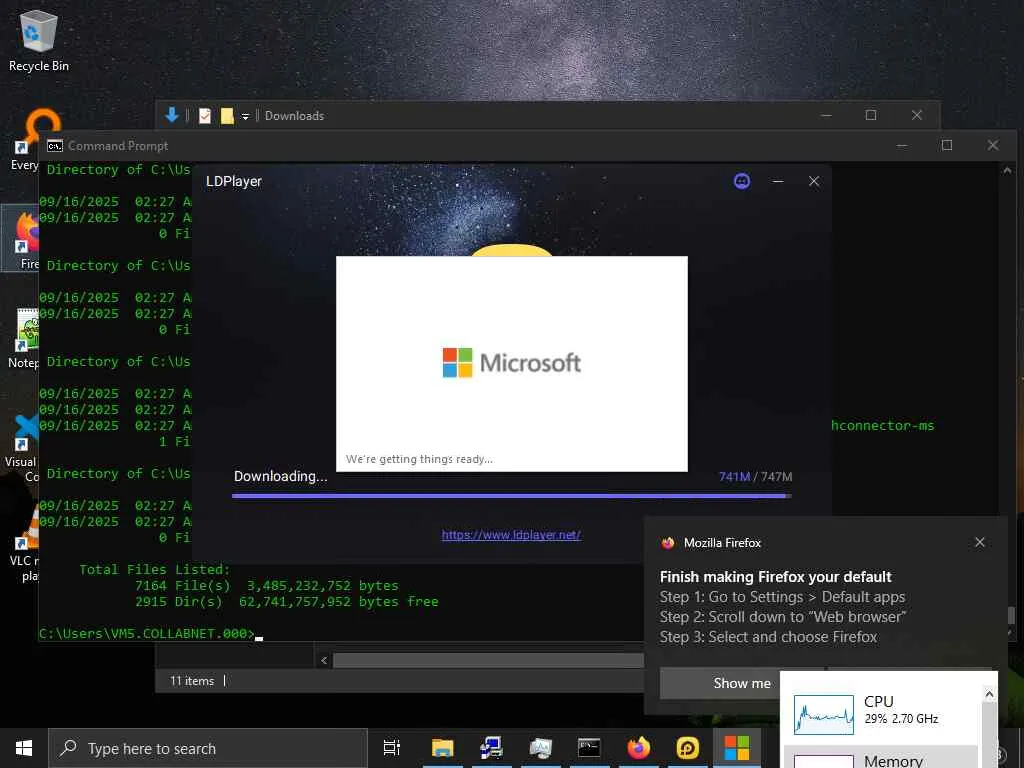Click New Folder icon in Downloads toolbar
This screenshot has width=1024, height=768.
click(227, 116)
